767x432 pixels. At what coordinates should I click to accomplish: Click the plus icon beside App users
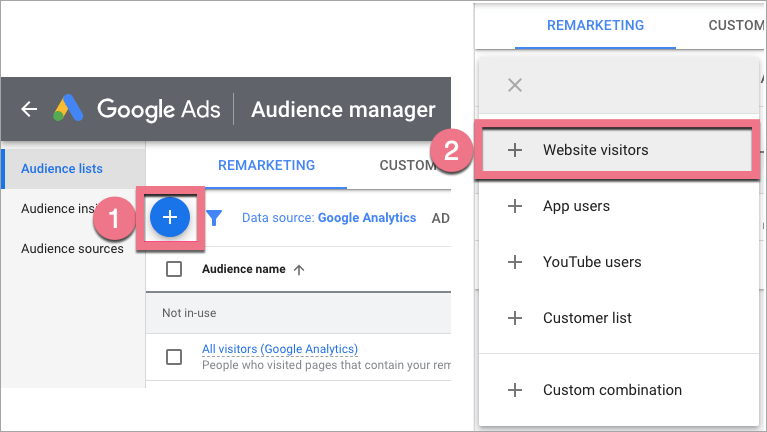coord(515,206)
